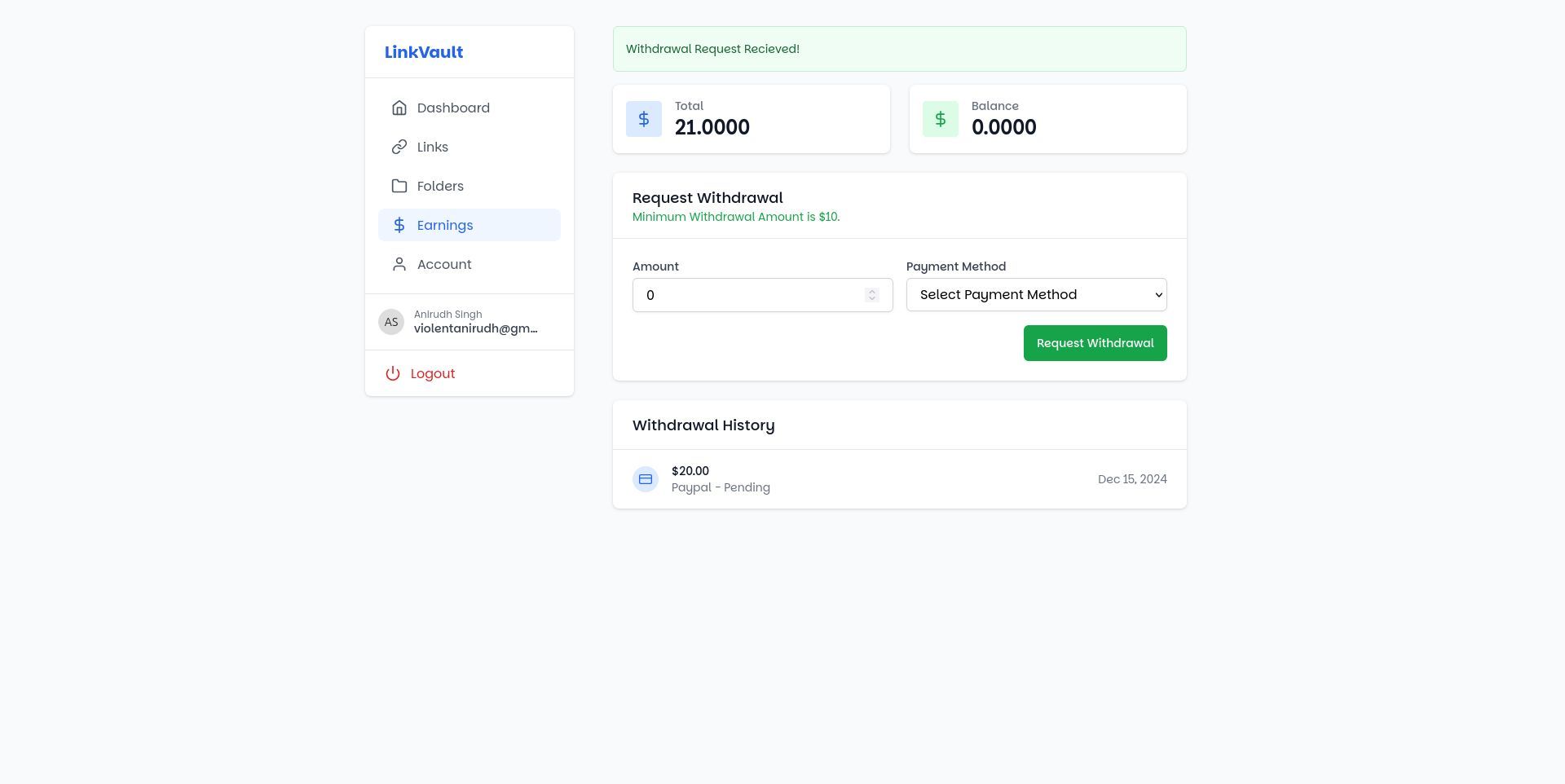This screenshot has height=784, width=1565.
Task: Click the Links chain icon
Action: point(399,147)
